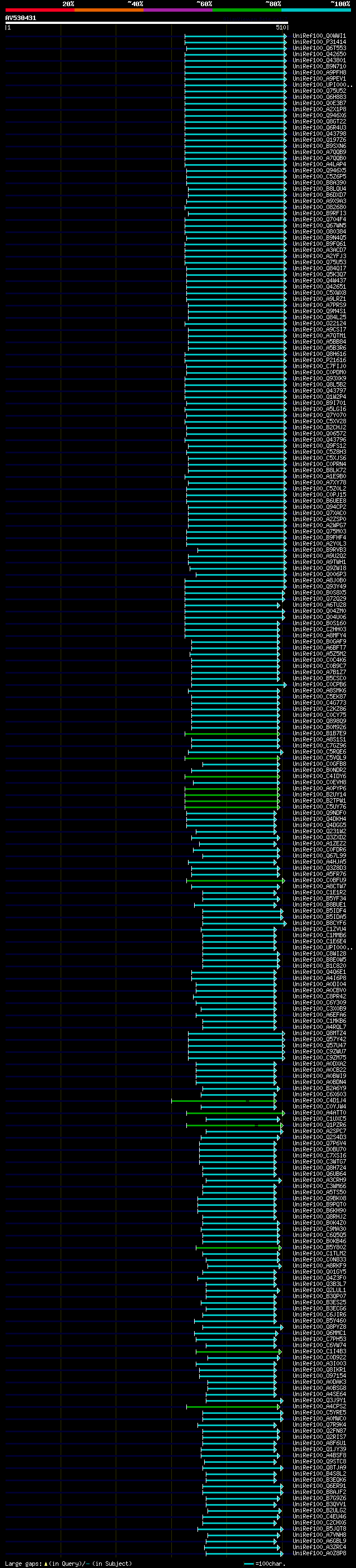
Task: Select hit label UniRef100_A7B1Z7
Action: pos(319,672)
